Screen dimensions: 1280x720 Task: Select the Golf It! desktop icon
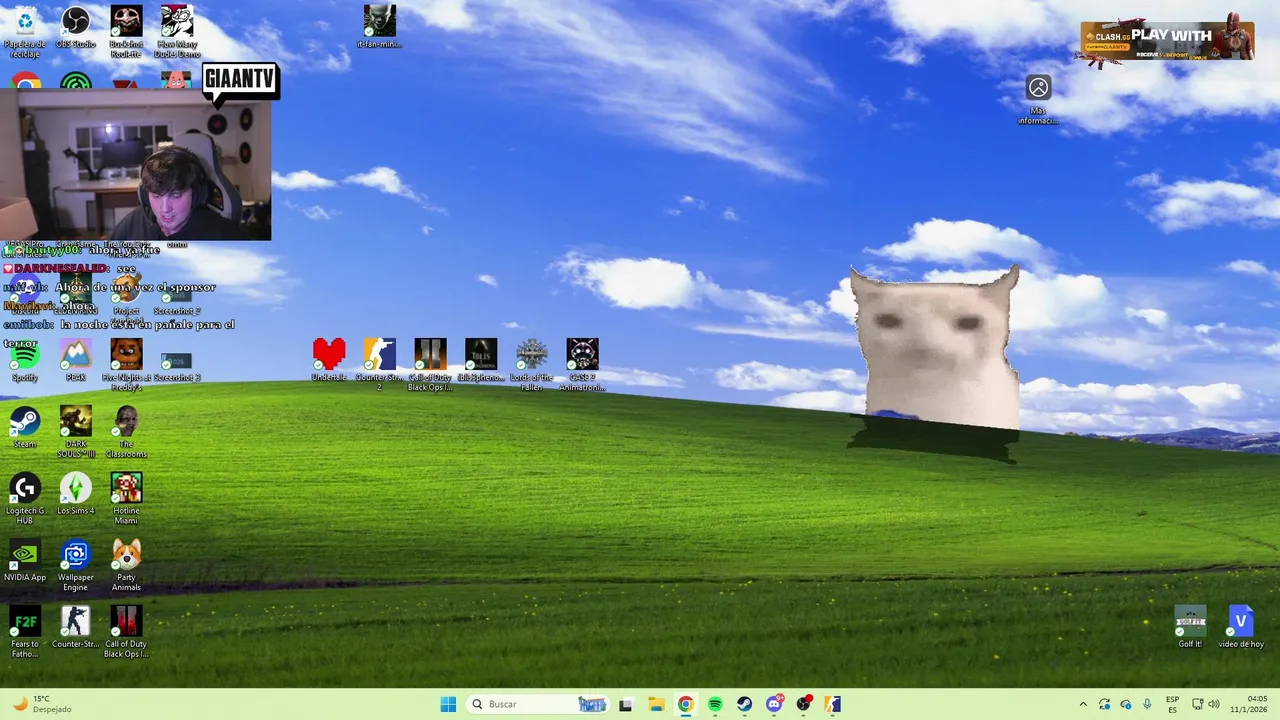pyautogui.click(x=1190, y=627)
